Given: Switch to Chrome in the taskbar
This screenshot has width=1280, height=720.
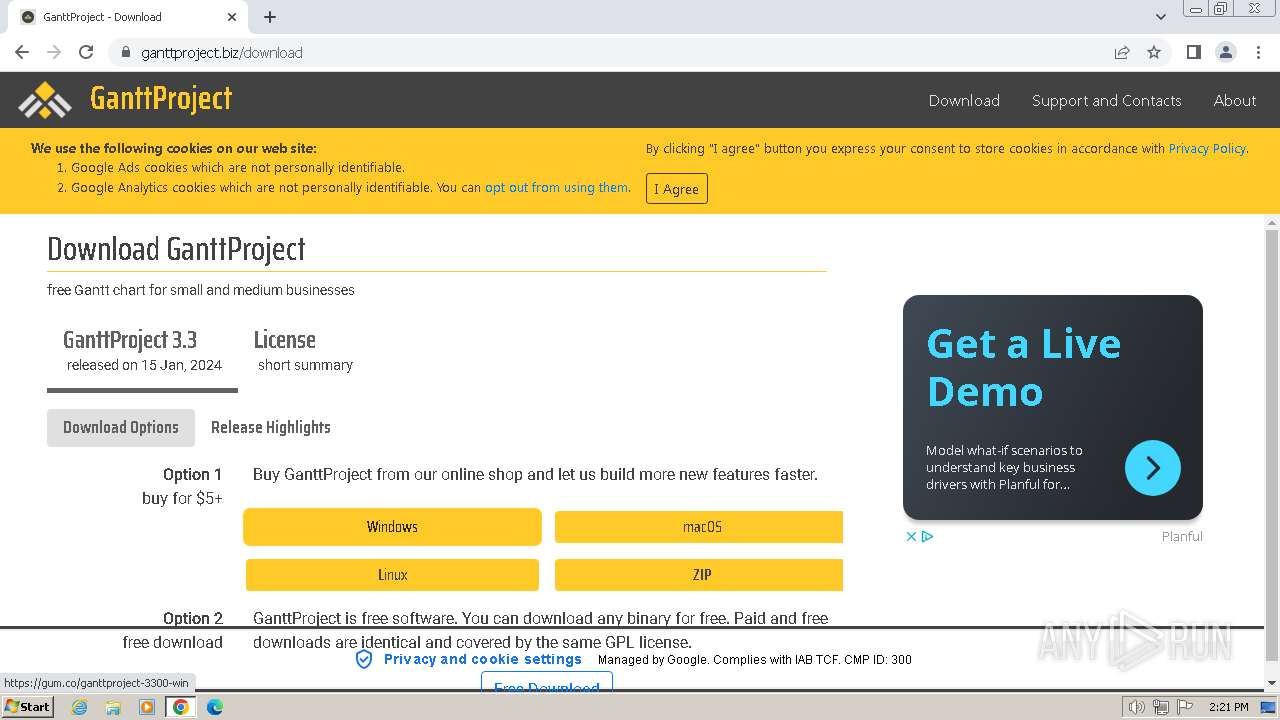Looking at the screenshot, I should (x=181, y=707).
